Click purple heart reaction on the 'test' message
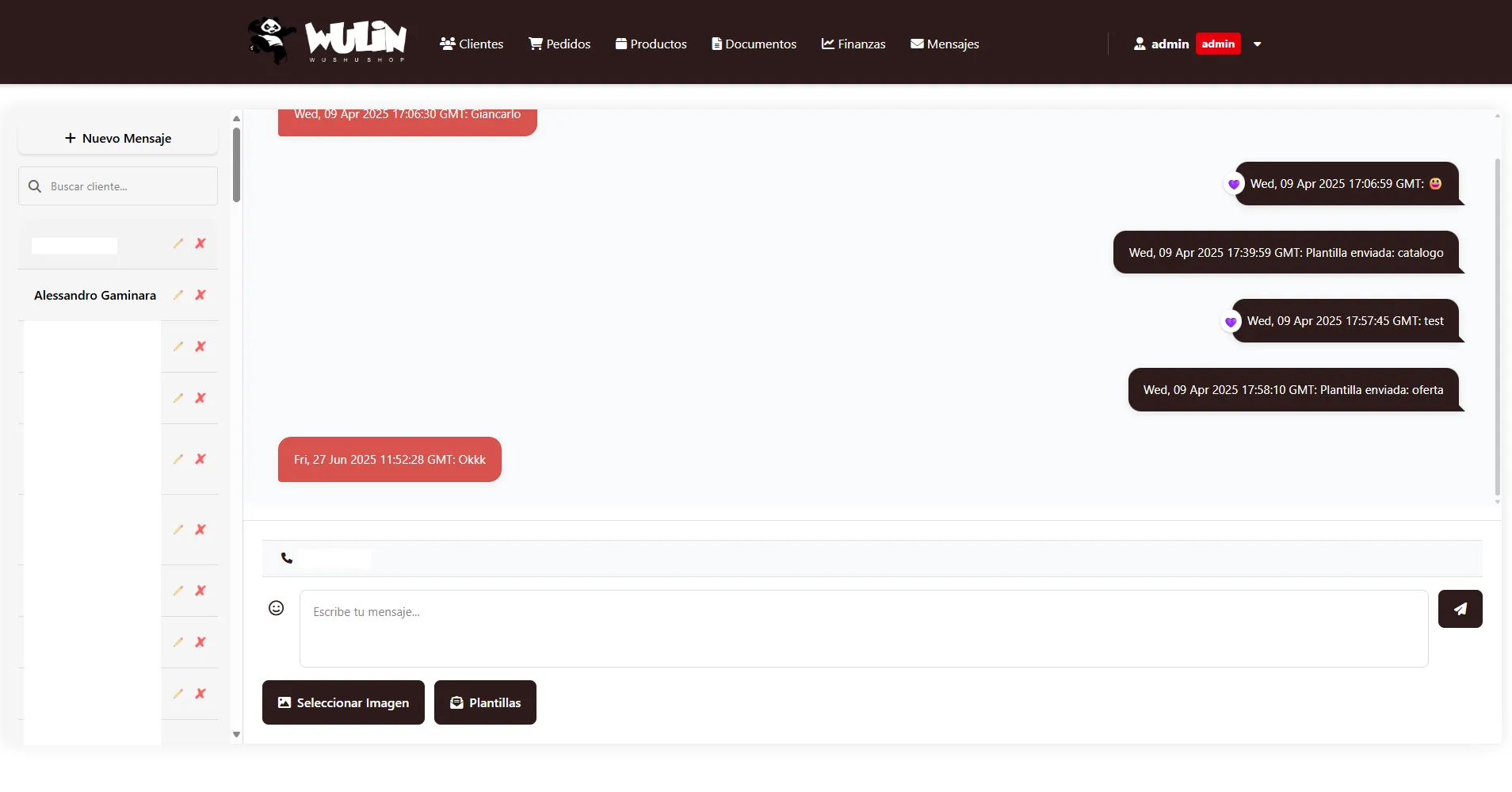1512x792 pixels. click(x=1231, y=322)
